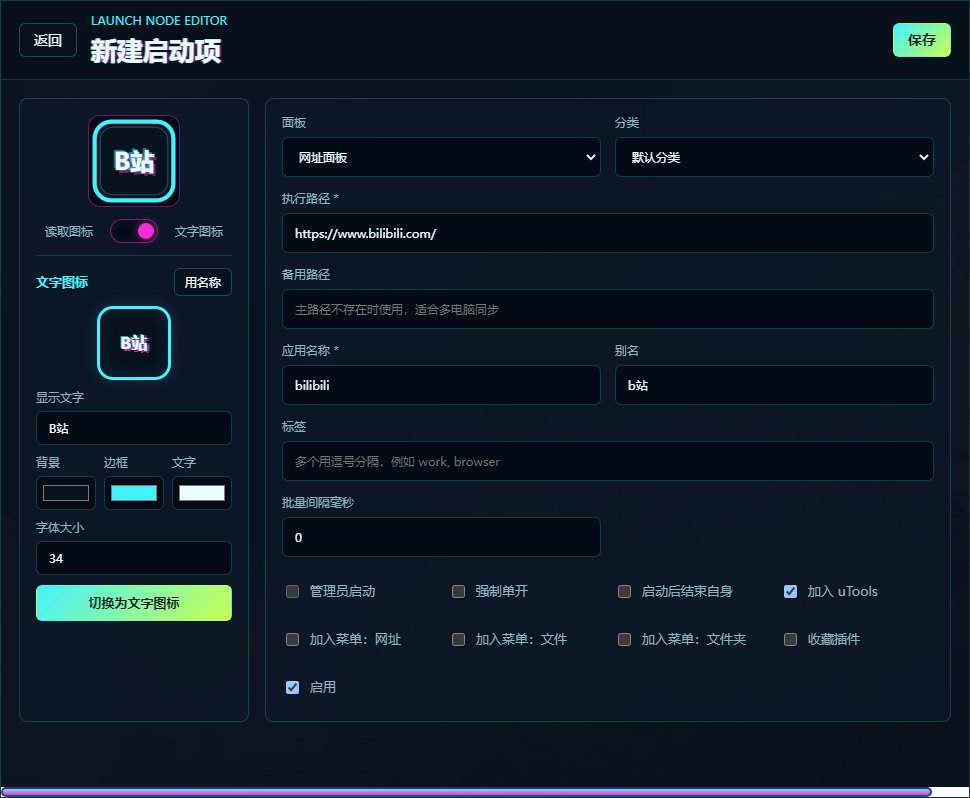Click the small B站 text icon preview
This screenshot has height=798, width=970.
134,343
